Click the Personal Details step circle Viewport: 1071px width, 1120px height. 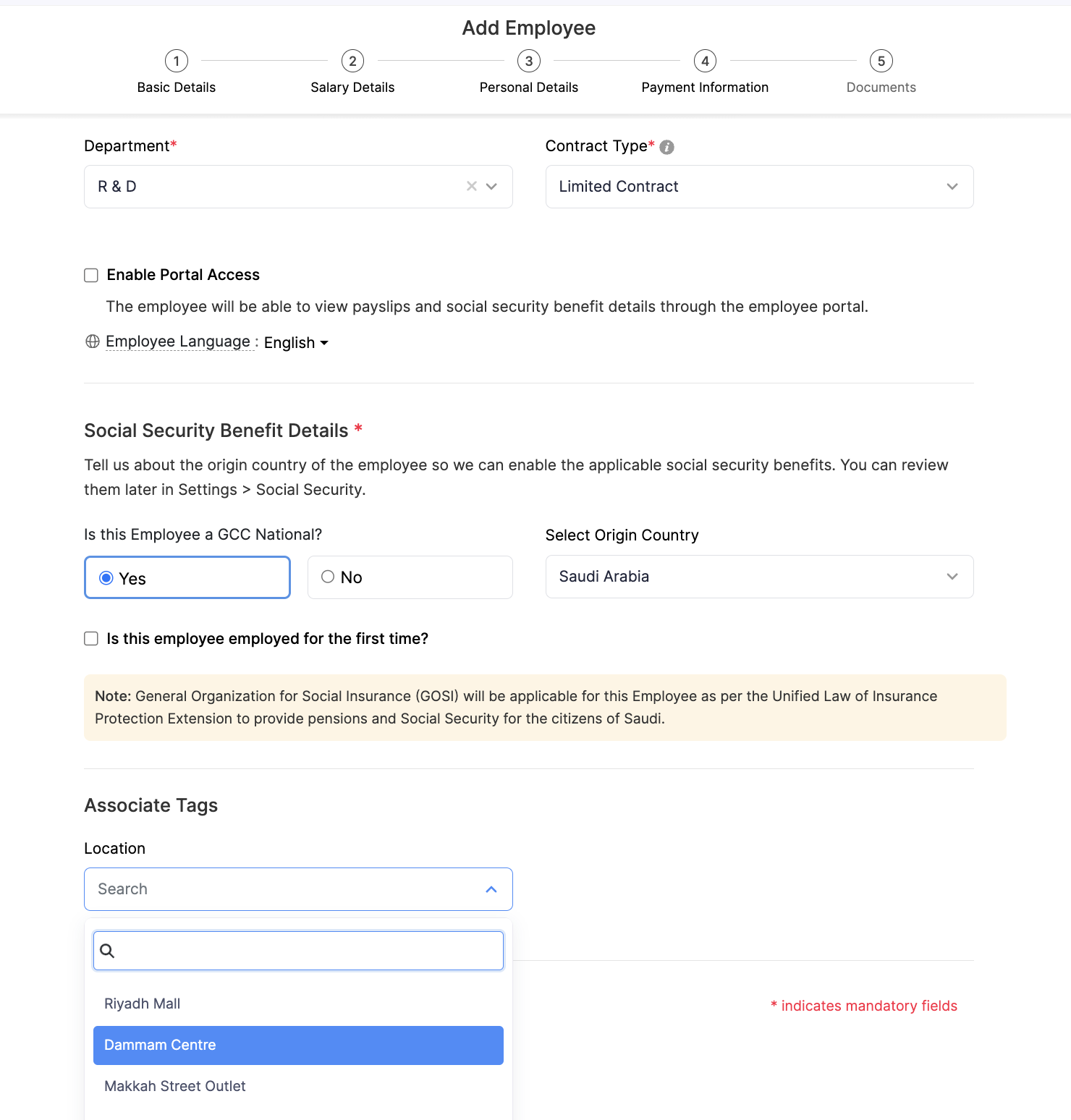point(528,61)
